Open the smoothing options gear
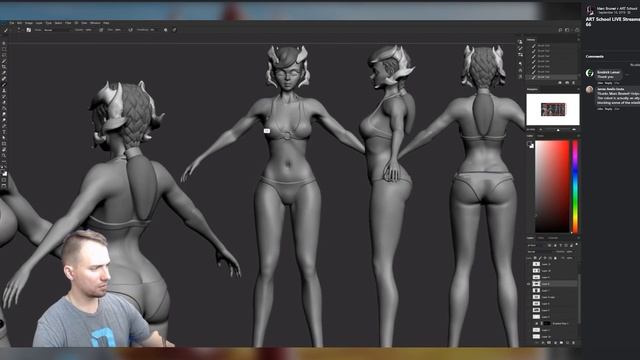 pyautogui.click(x=165, y=30)
